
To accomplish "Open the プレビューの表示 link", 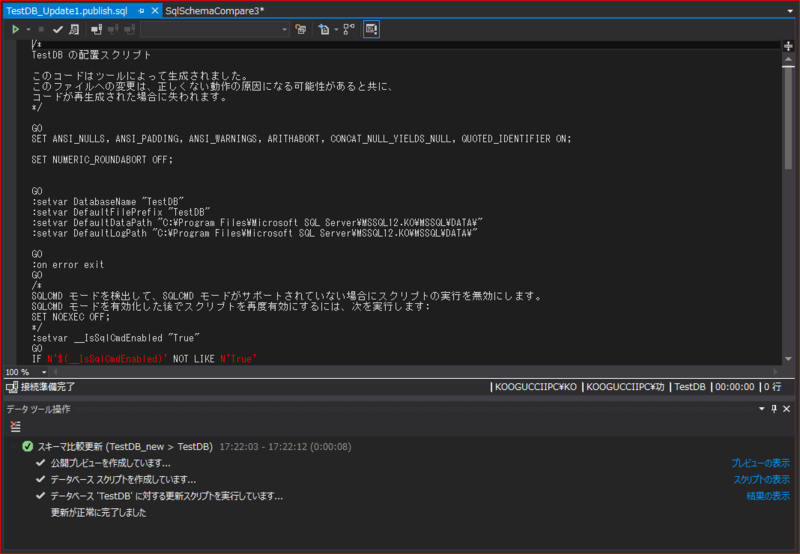I will pyautogui.click(x=760, y=463).
